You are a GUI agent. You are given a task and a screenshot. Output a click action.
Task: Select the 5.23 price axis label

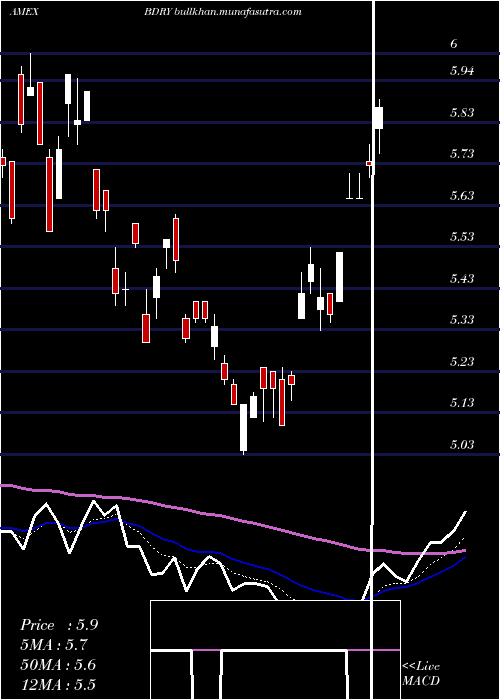pyautogui.click(x=462, y=361)
